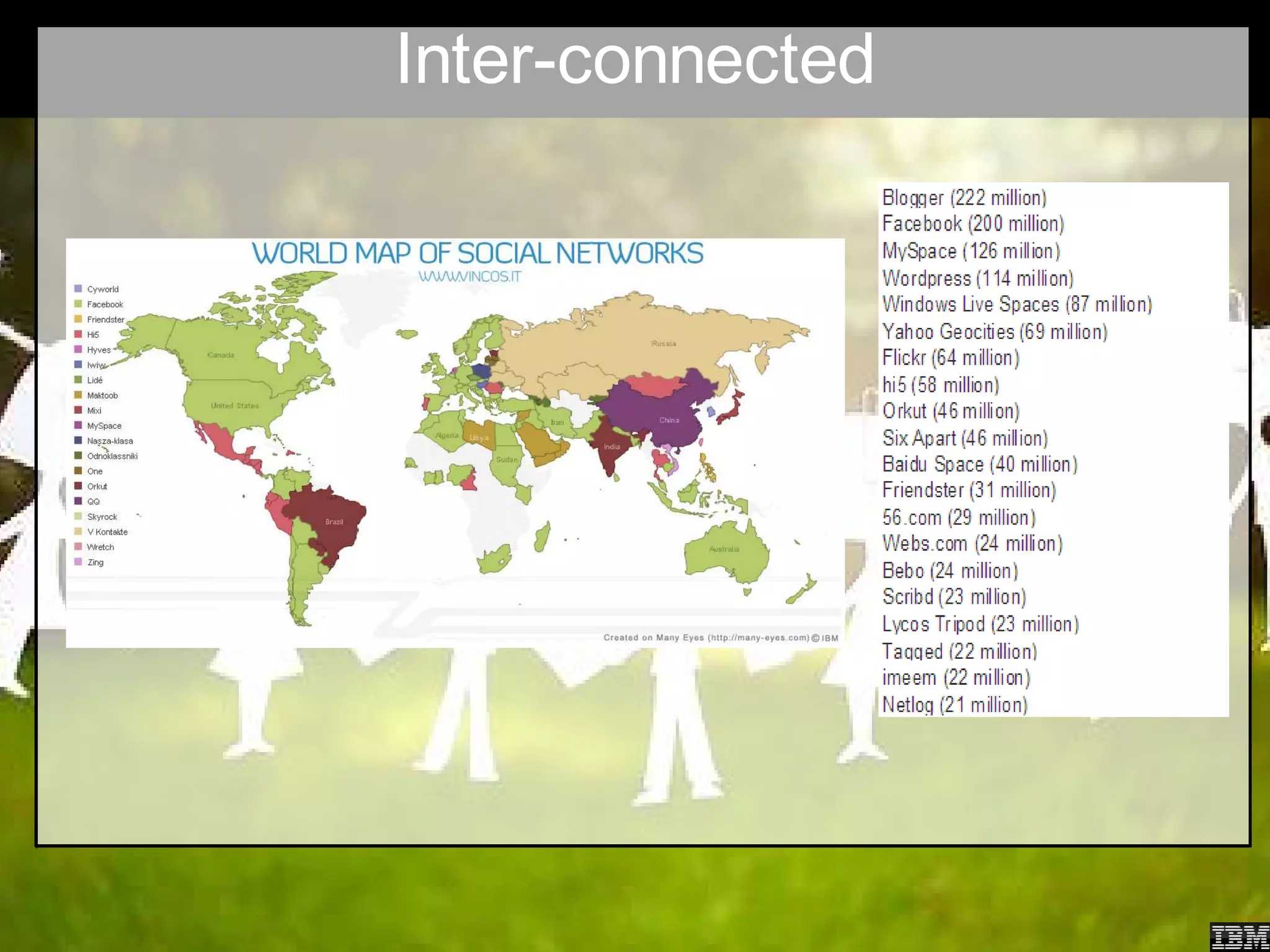
Task: Click the Orkut legend color swatch
Action: coord(78,486)
